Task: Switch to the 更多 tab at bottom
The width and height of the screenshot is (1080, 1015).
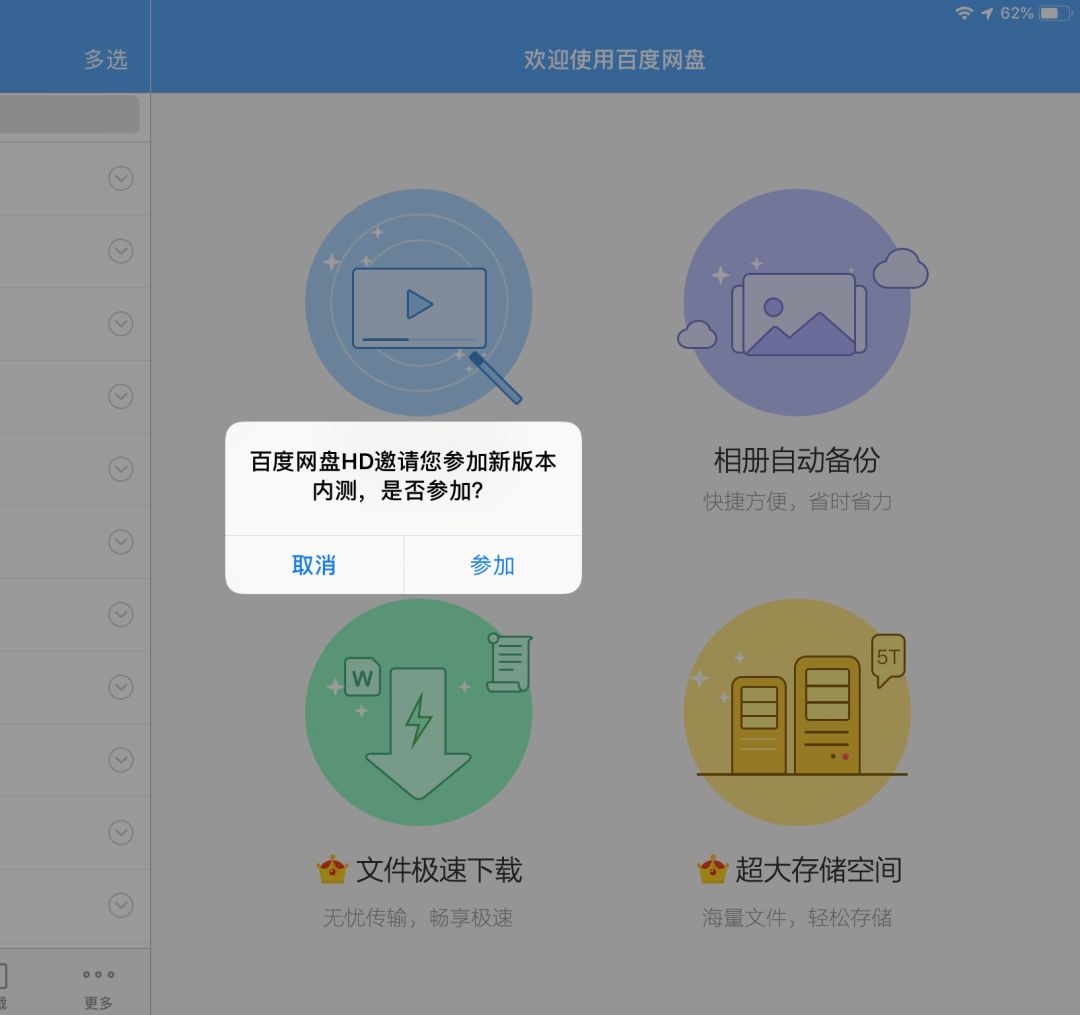Action: 97,985
